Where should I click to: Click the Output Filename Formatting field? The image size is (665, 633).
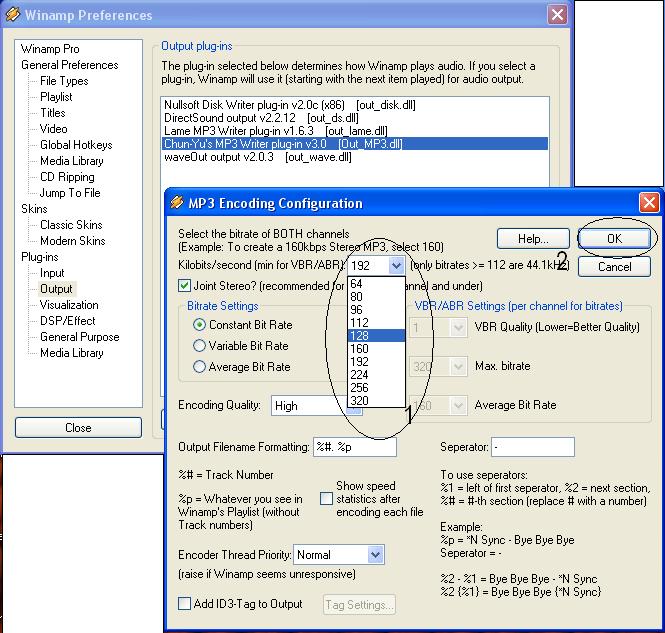coord(354,447)
